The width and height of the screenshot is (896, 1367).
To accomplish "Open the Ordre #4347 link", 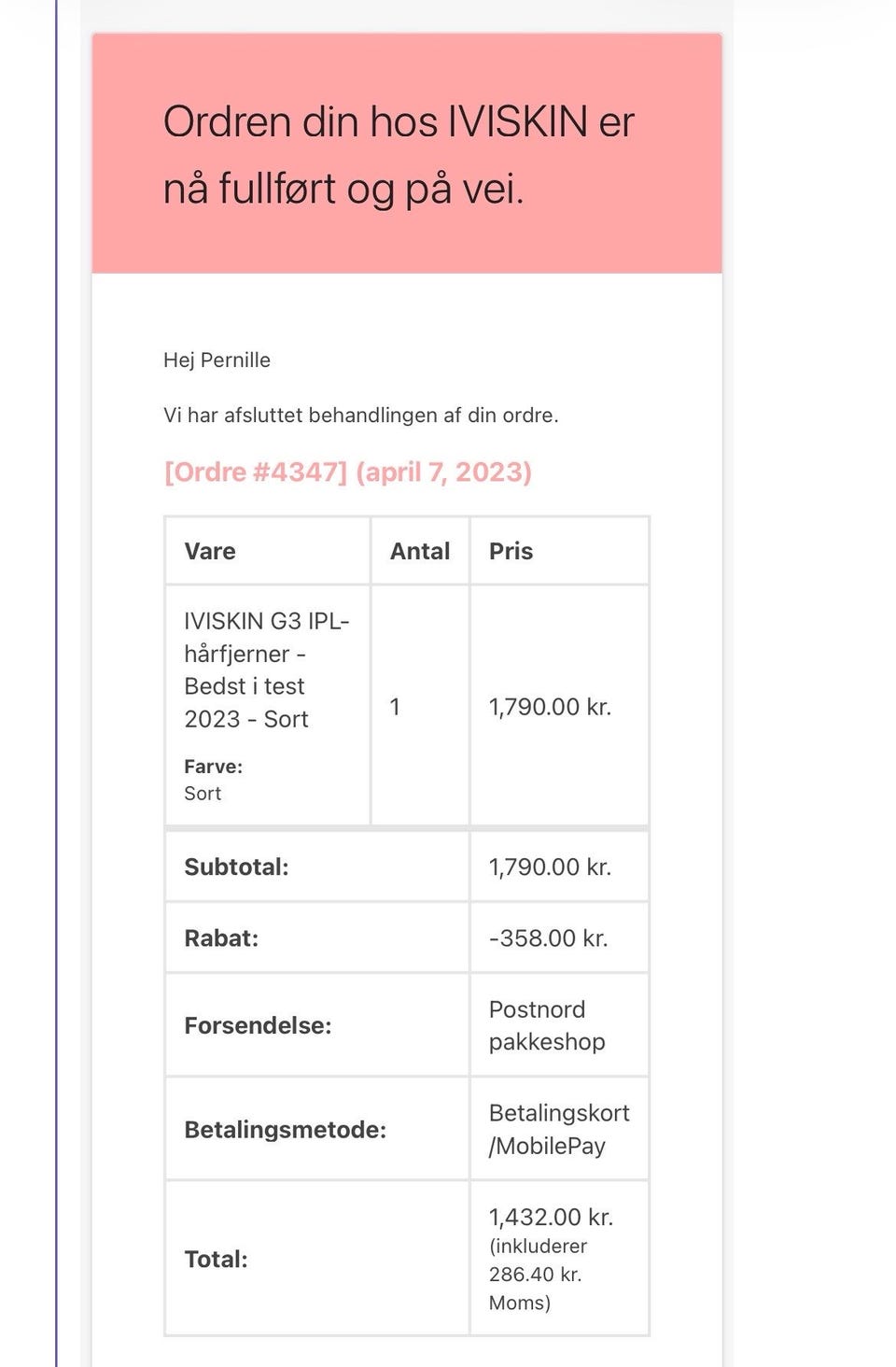I will (x=347, y=472).
